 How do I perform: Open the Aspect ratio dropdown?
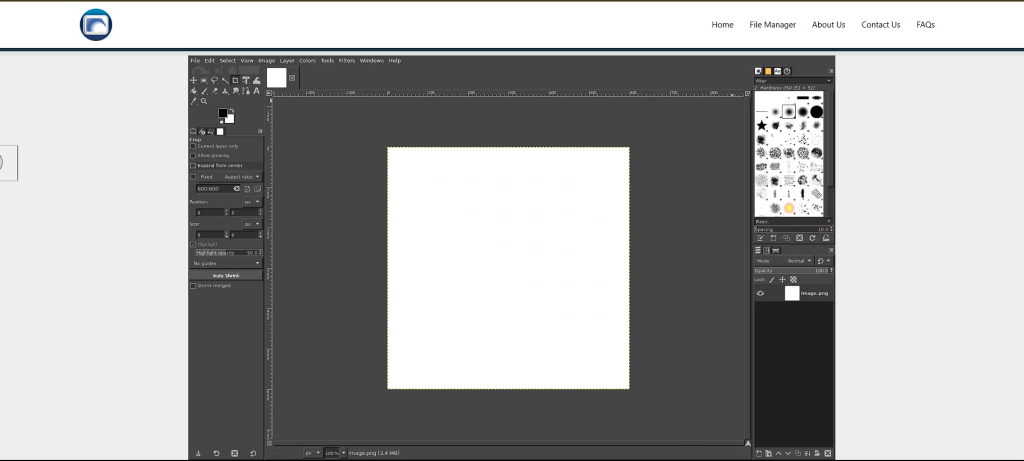[241, 176]
